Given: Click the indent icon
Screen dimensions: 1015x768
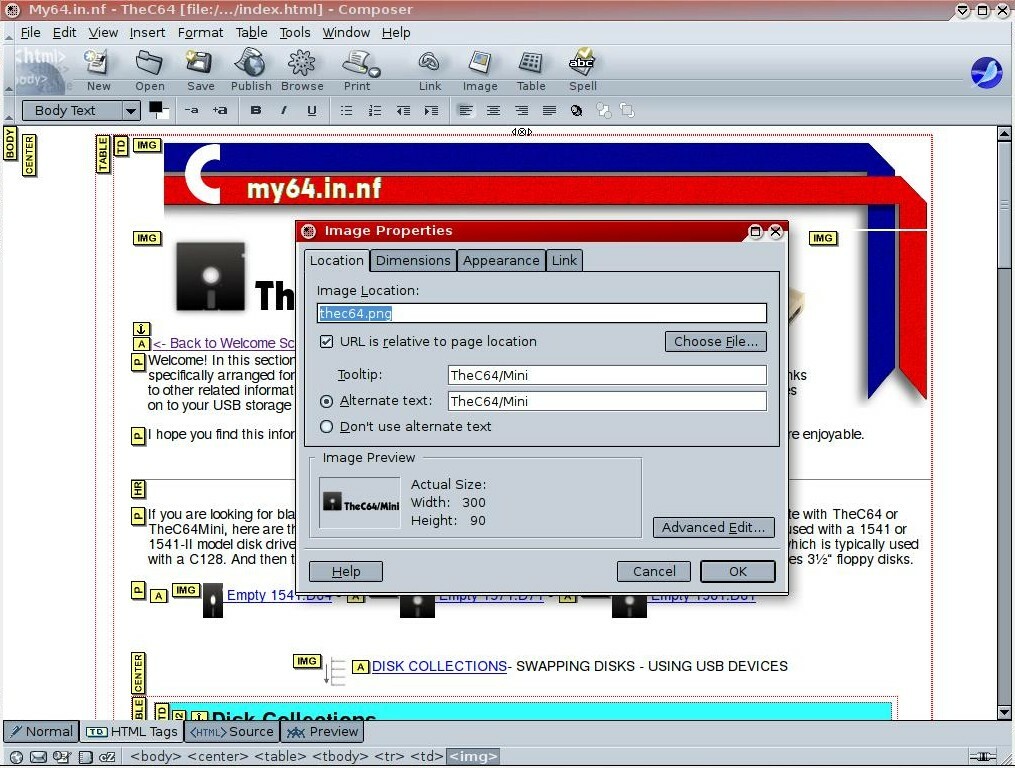Looking at the screenshot, I should point(430,110).
